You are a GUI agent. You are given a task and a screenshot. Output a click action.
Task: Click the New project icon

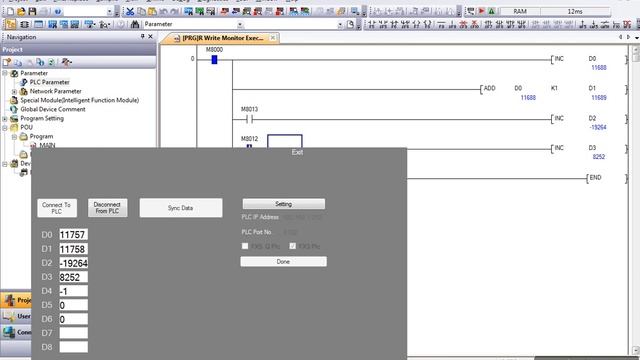[x=10, y=12]
